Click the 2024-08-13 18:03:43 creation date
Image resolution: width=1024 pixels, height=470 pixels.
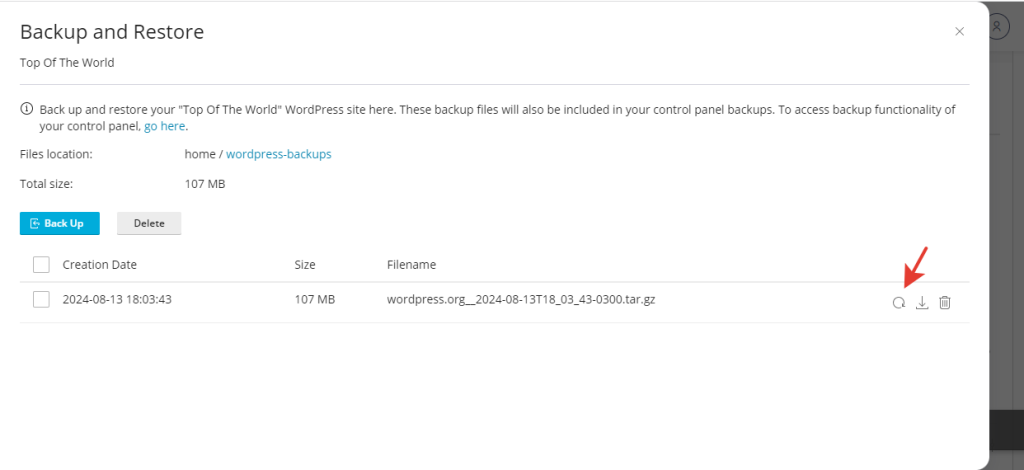(117, 299)
